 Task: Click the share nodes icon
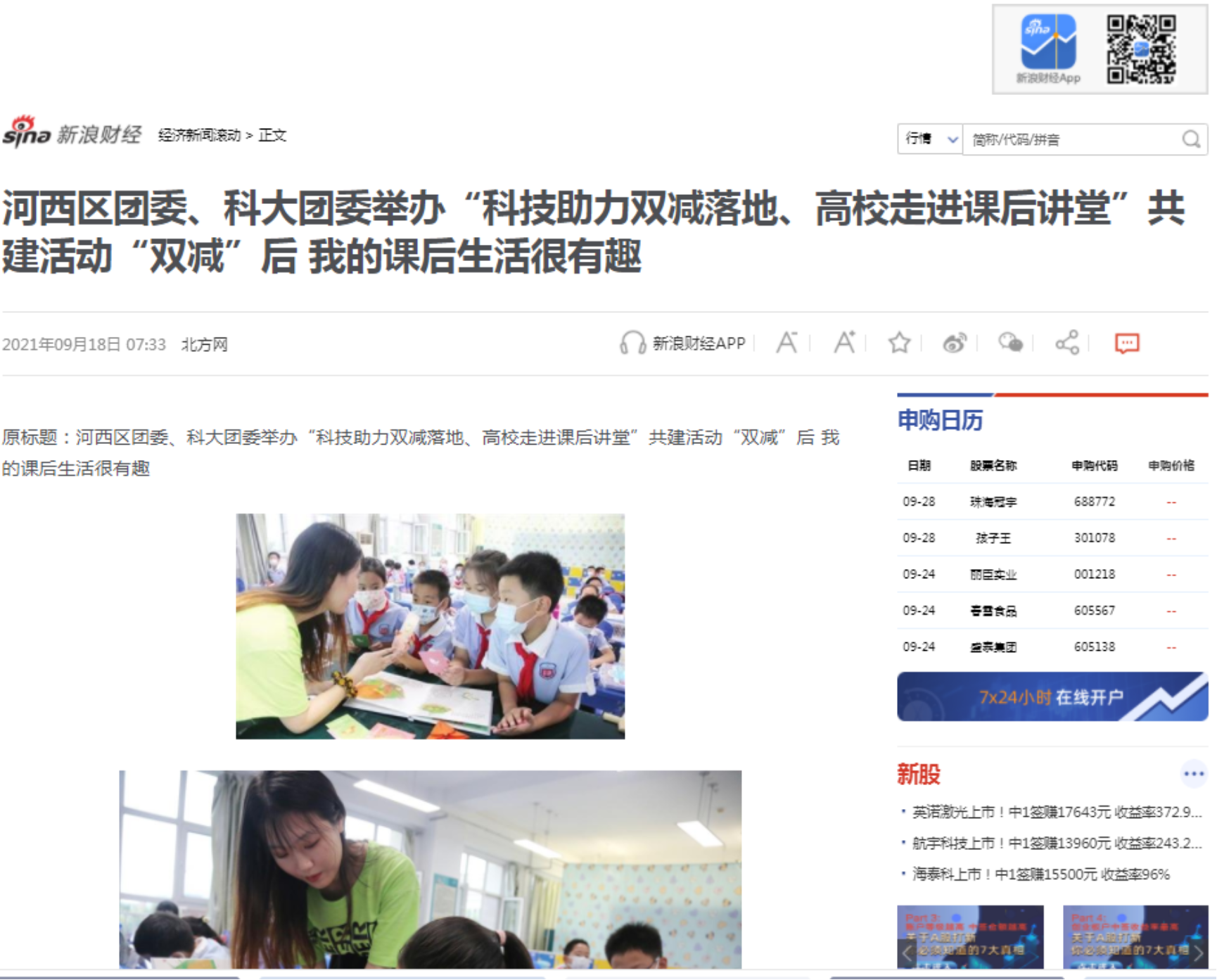coord(1067,343)
